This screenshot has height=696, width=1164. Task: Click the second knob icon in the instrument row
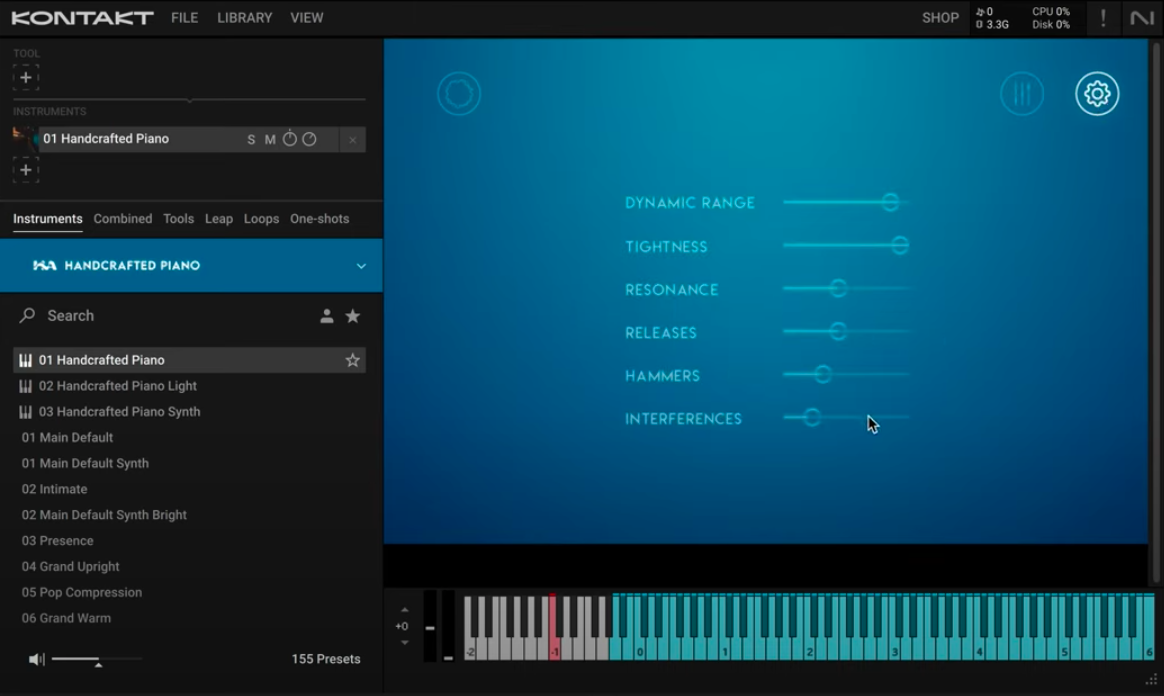pos(310,139)
